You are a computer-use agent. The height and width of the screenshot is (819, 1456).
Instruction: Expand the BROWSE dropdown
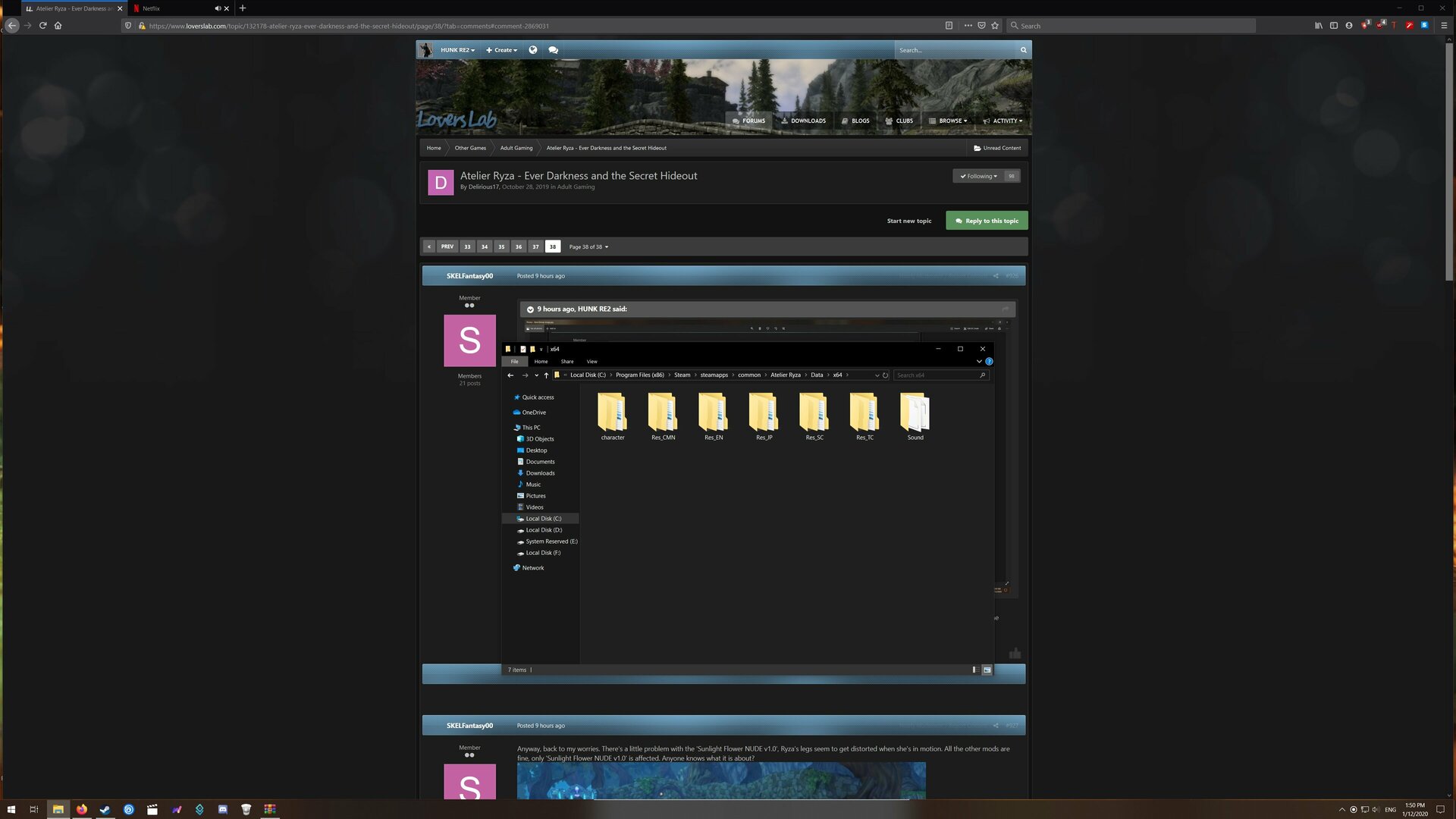point(948,121)
